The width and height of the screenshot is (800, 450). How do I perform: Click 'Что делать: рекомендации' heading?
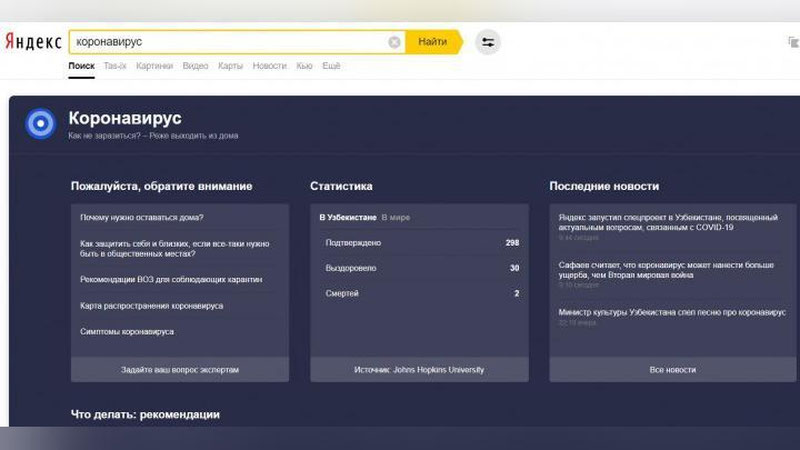point(145,414)
